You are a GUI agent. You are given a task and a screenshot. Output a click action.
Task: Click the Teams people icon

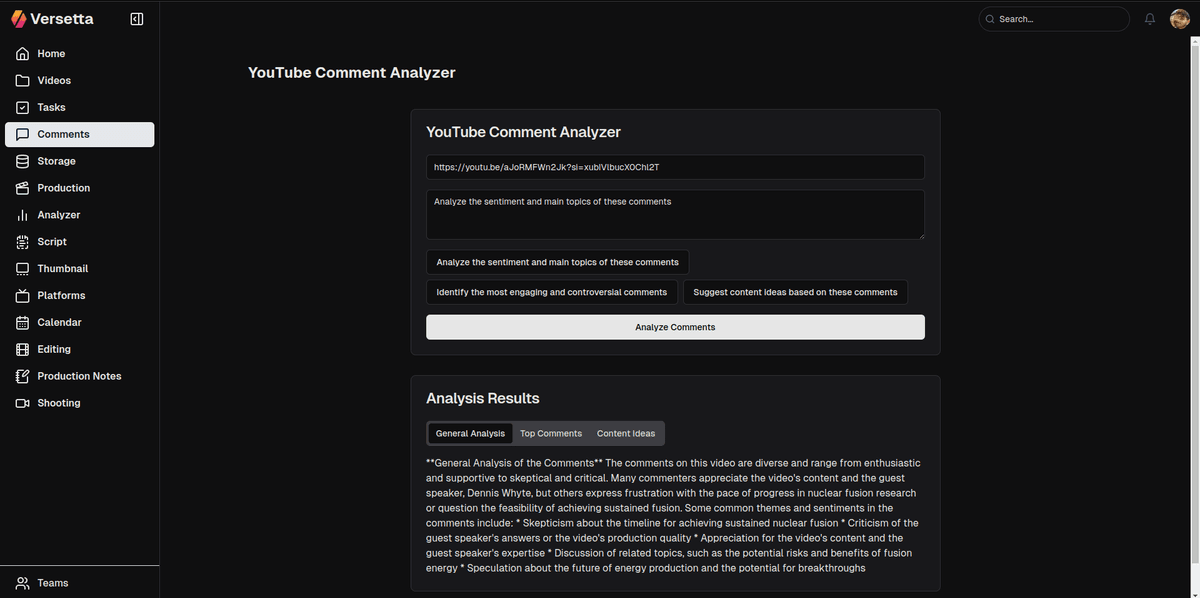(x=22, y=583)
